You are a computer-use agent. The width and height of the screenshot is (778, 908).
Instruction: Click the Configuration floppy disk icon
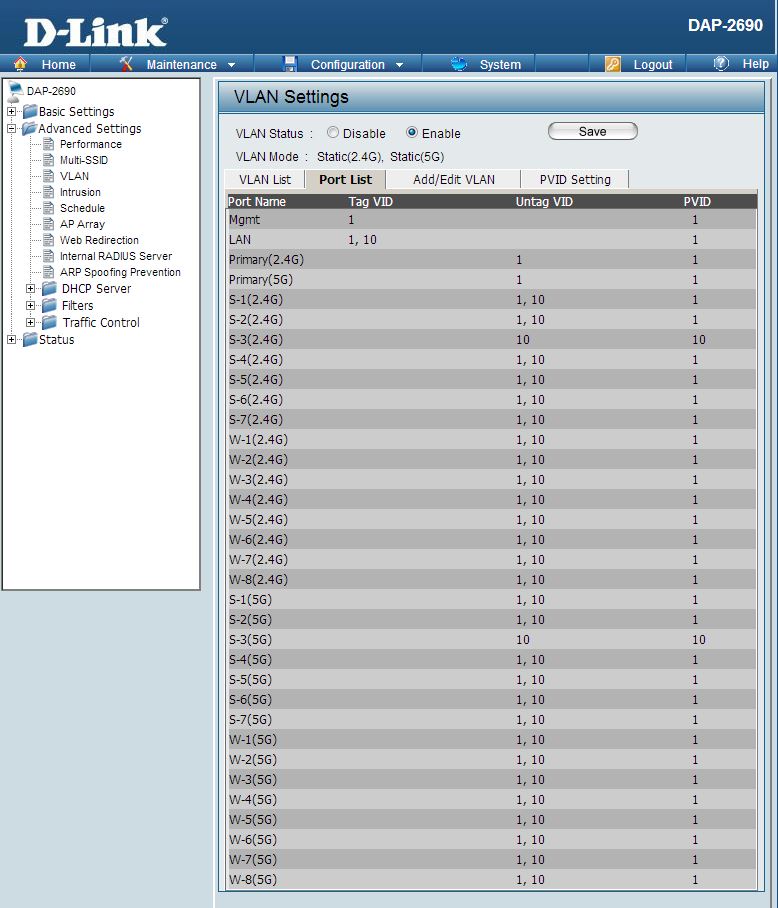point(290,64)
